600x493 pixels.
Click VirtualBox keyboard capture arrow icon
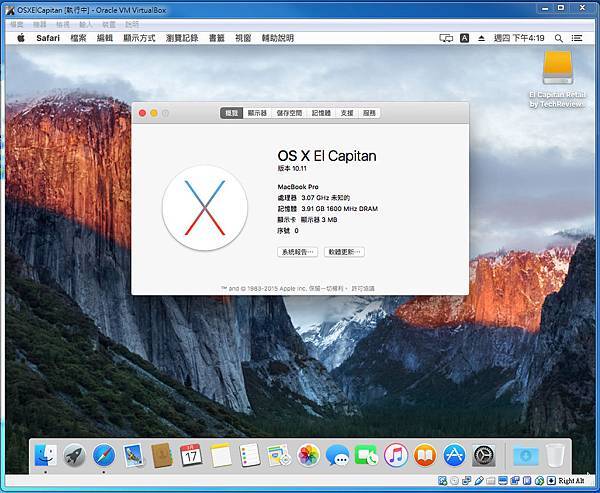551,481
